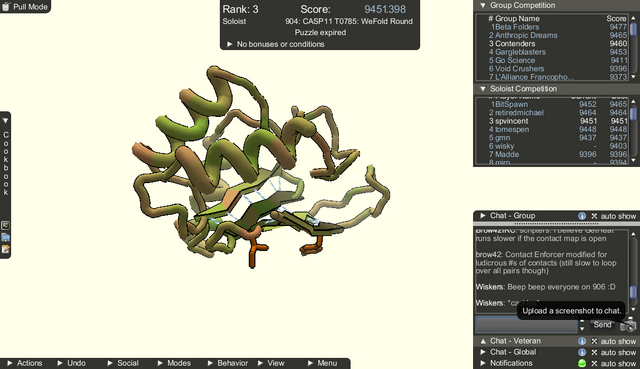Viewport: 640px width, 369px height.
Task: Click the puzzle title CASP11 T0785
Action: click(x=349, y=21)
